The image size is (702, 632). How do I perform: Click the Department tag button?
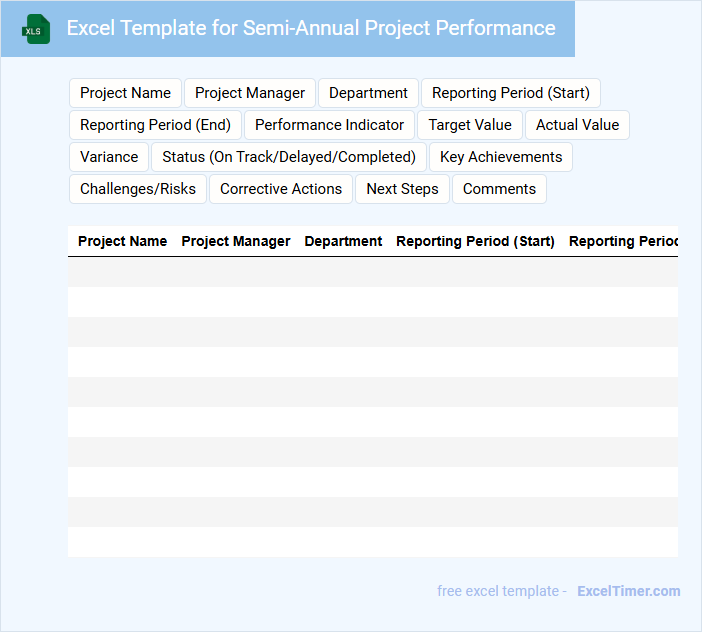[368, 93]
